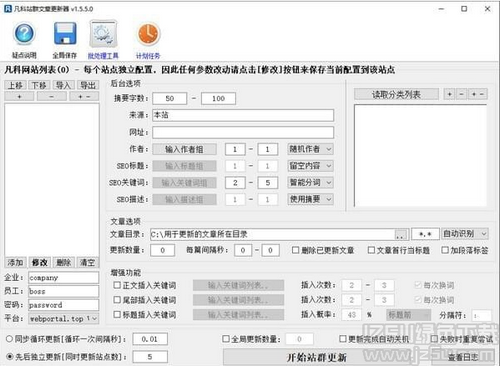Click the 同时更新站点数 field showing 5
This screenshot has height=366, width=500.
click(x=150, y=357)
